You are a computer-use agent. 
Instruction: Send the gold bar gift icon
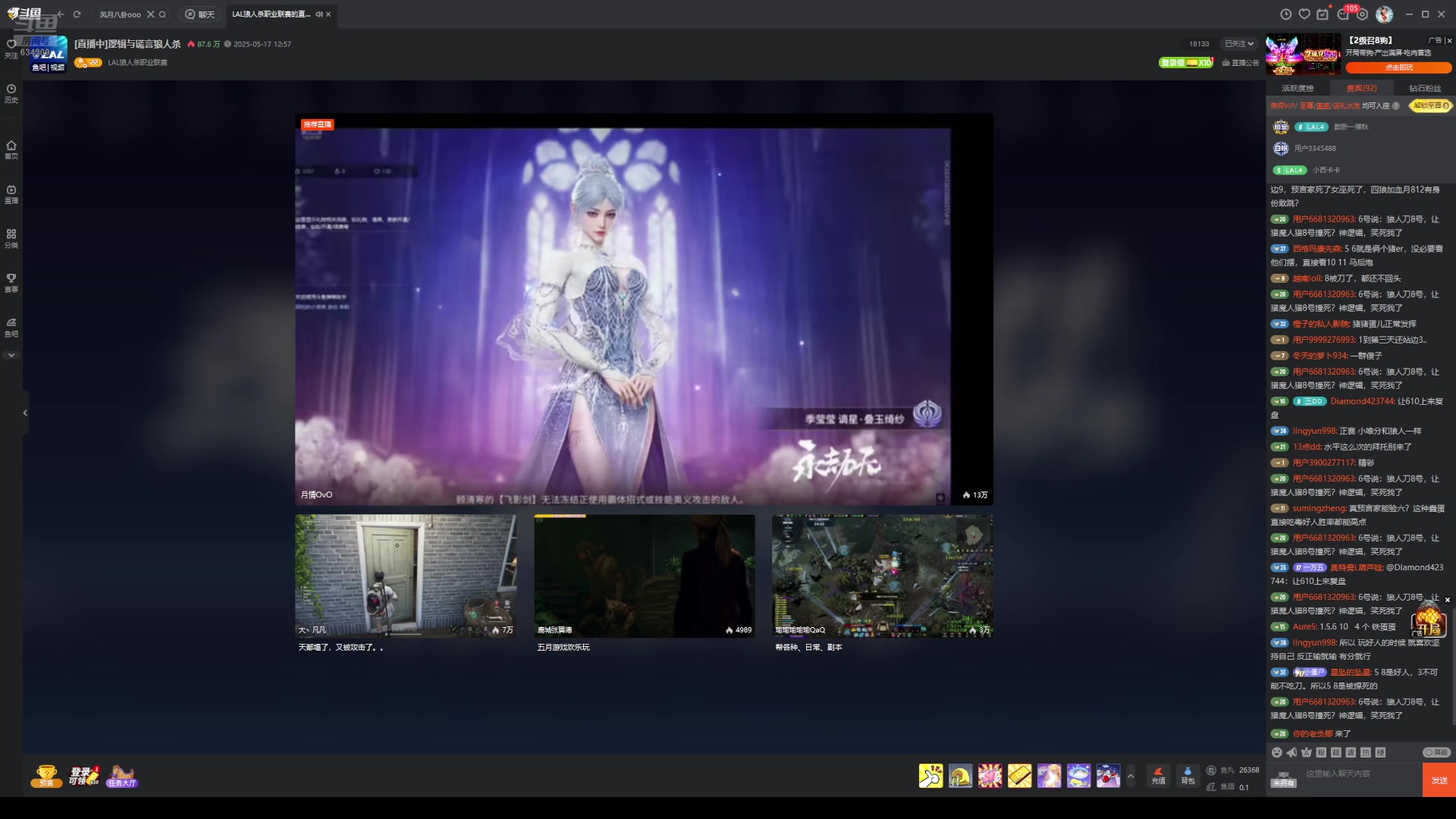1019,776
